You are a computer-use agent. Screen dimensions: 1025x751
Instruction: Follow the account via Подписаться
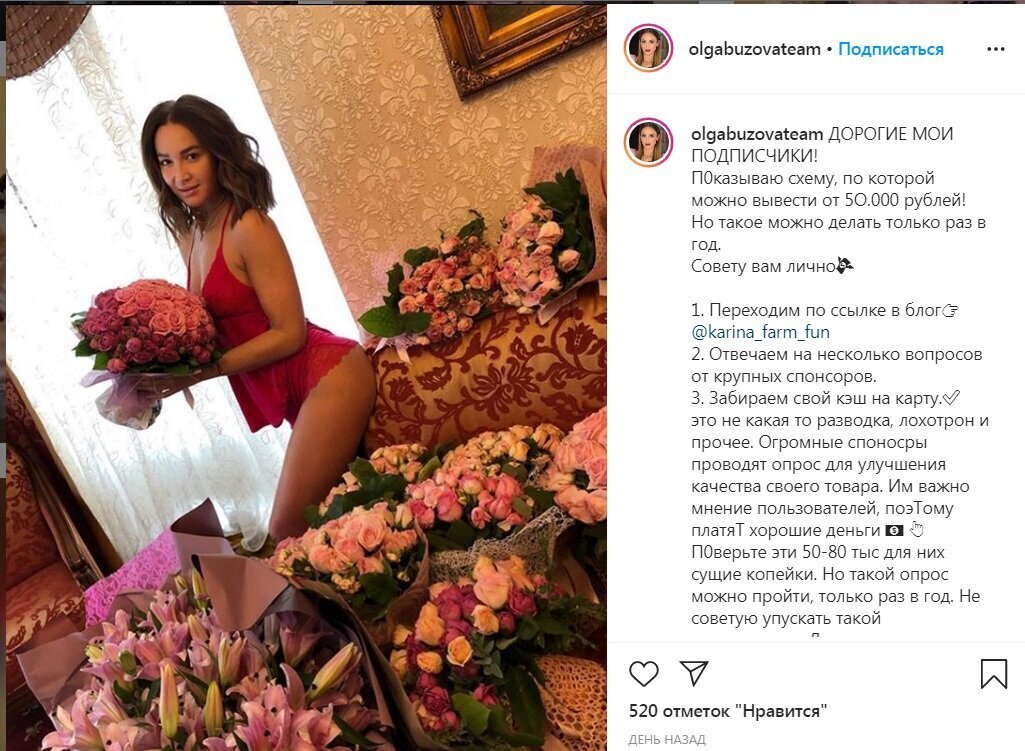click(891, 49)
